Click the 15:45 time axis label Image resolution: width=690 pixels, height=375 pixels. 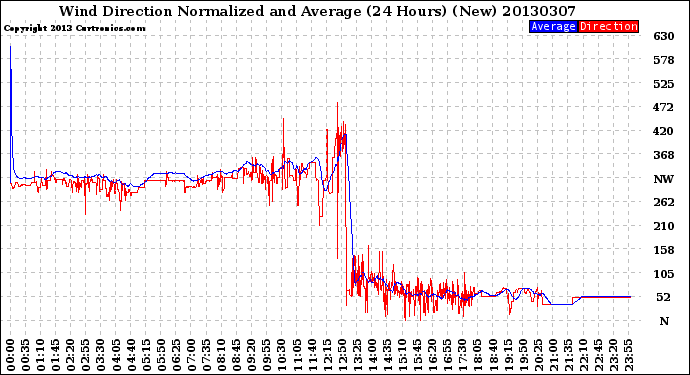(418, 355)
